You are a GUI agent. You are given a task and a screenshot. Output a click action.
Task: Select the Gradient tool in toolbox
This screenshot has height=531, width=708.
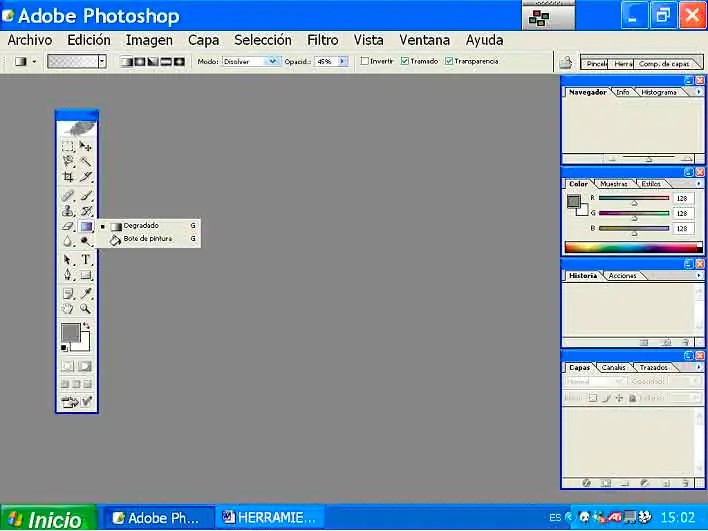pos(86,226)
